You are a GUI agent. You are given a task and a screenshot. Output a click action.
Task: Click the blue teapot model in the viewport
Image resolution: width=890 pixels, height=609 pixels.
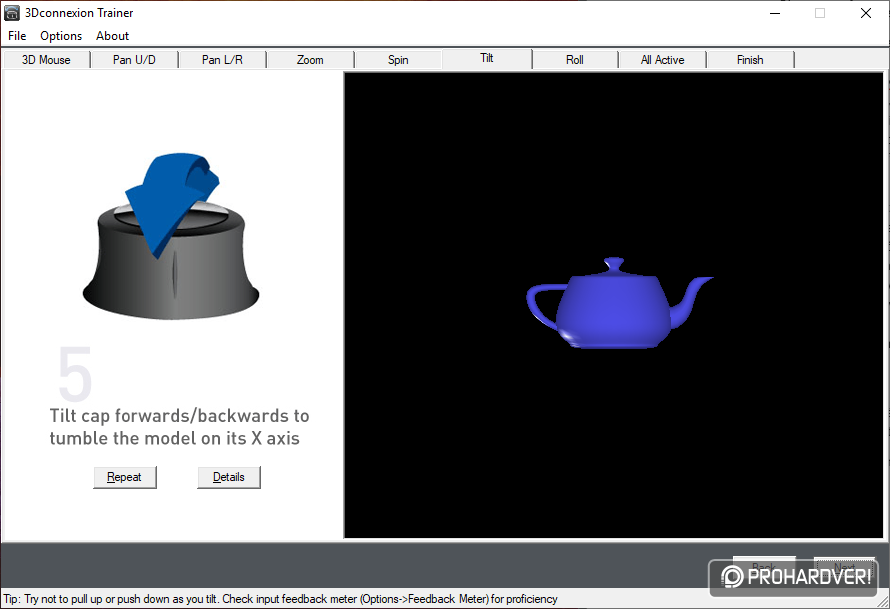tap(619, 304)
